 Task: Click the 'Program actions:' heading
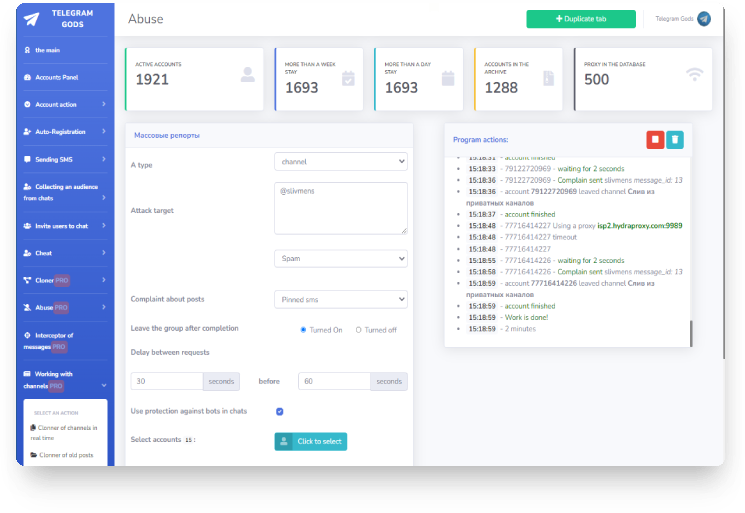point(480,140)
